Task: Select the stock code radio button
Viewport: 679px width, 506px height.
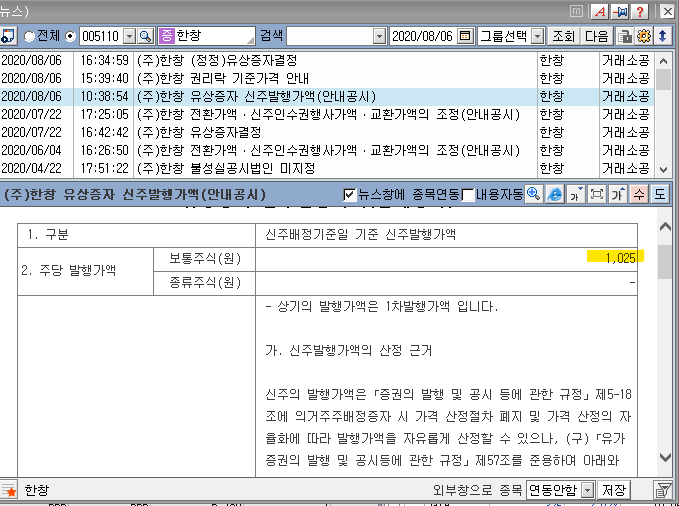Action: [71, 36]
